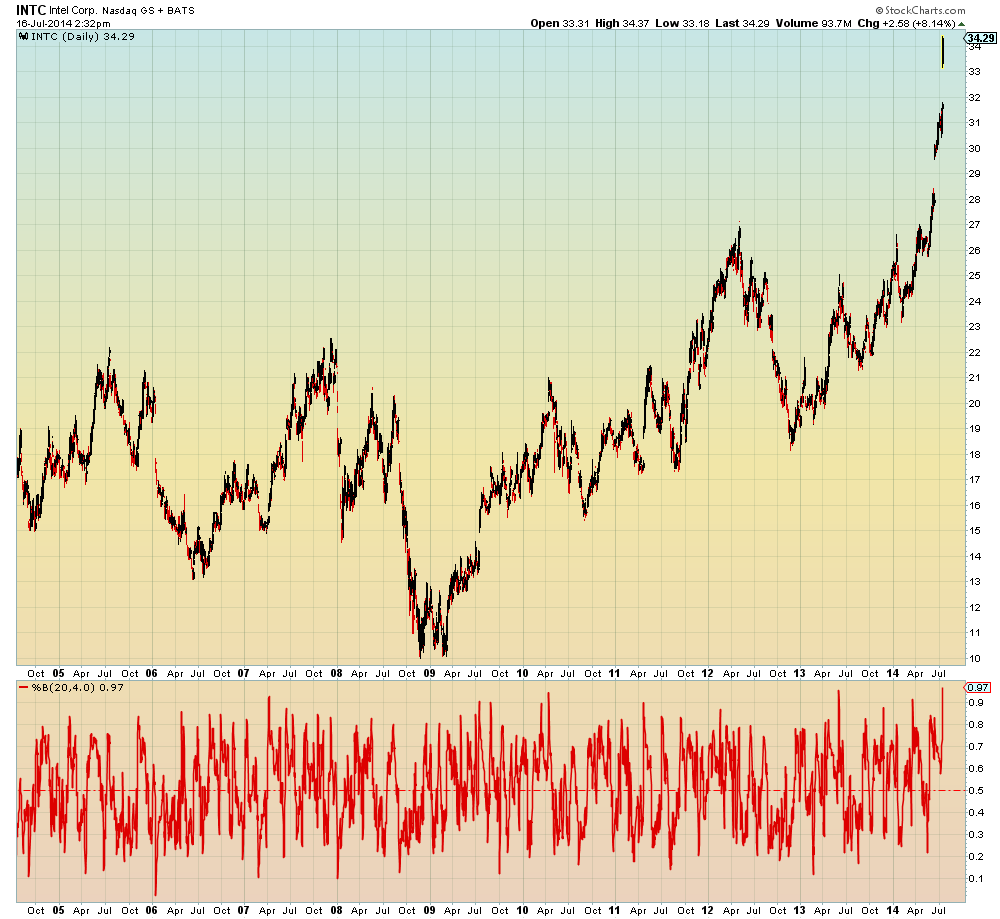Click the 30 label on the price axis
The width and height of the screenshot is (1000, 919).
coord(974,148)
